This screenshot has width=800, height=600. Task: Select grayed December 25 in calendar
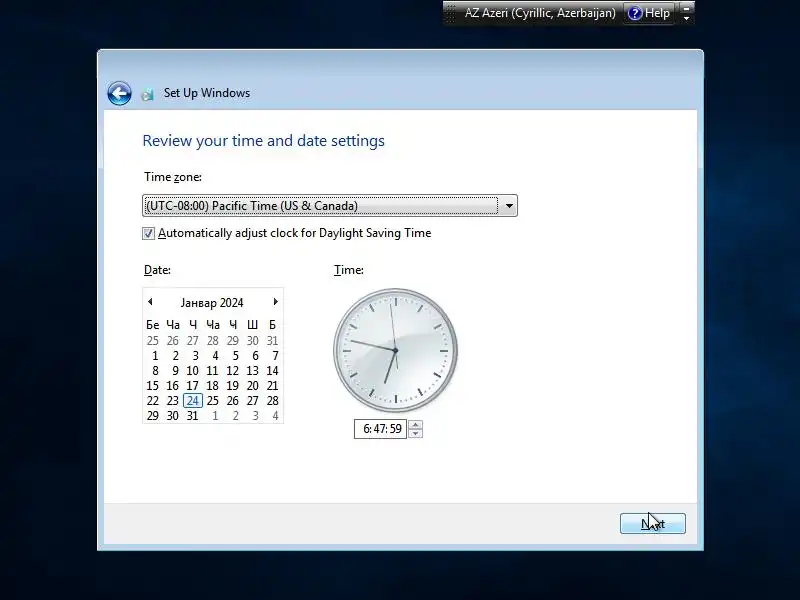tap(153, 340)
